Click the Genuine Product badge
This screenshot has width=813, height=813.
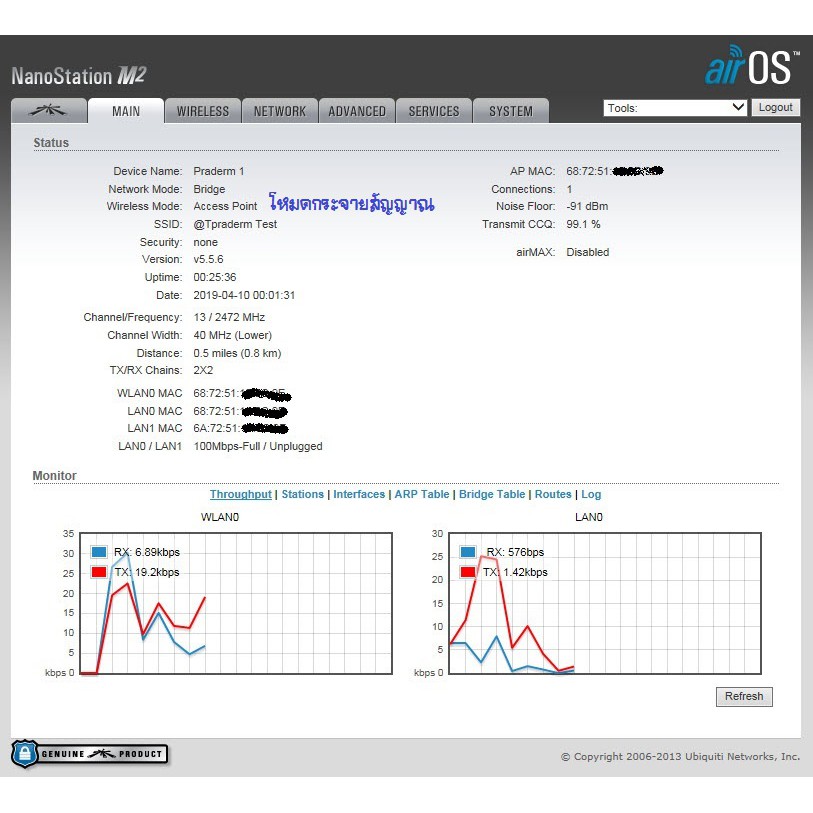pos(89,754)
